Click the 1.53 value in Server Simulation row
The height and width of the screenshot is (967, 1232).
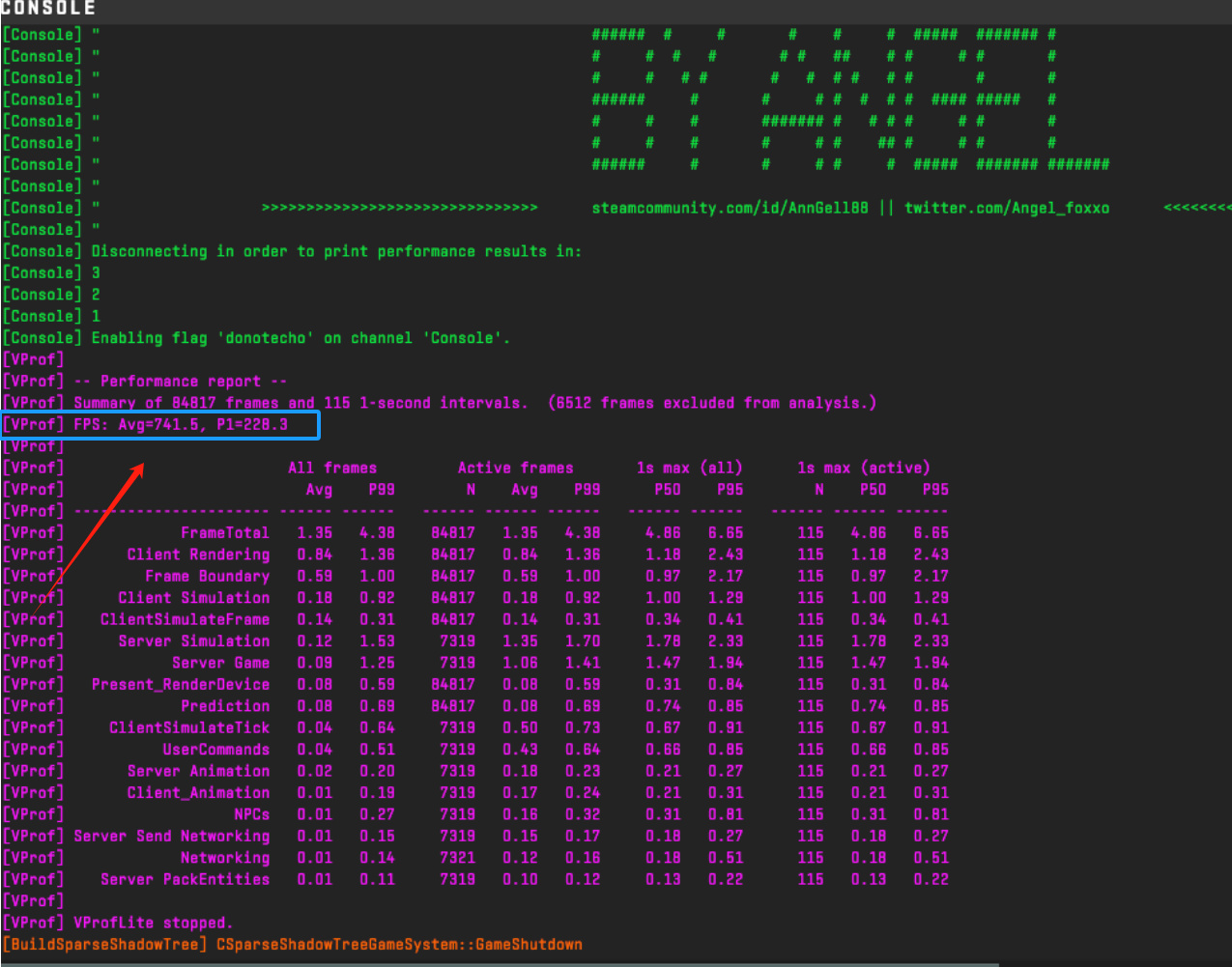pyautogui.click(x=378, y=641)
